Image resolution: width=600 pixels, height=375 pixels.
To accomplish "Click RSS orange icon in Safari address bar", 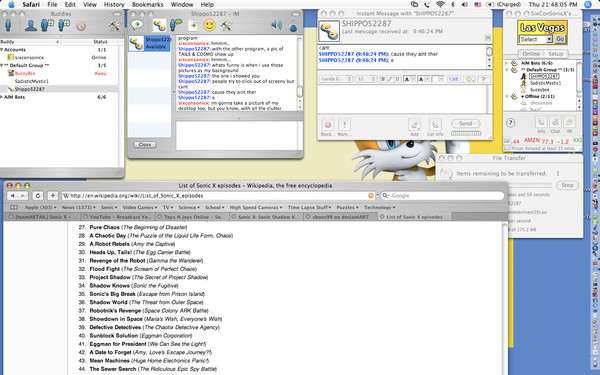I will point(370,196).
